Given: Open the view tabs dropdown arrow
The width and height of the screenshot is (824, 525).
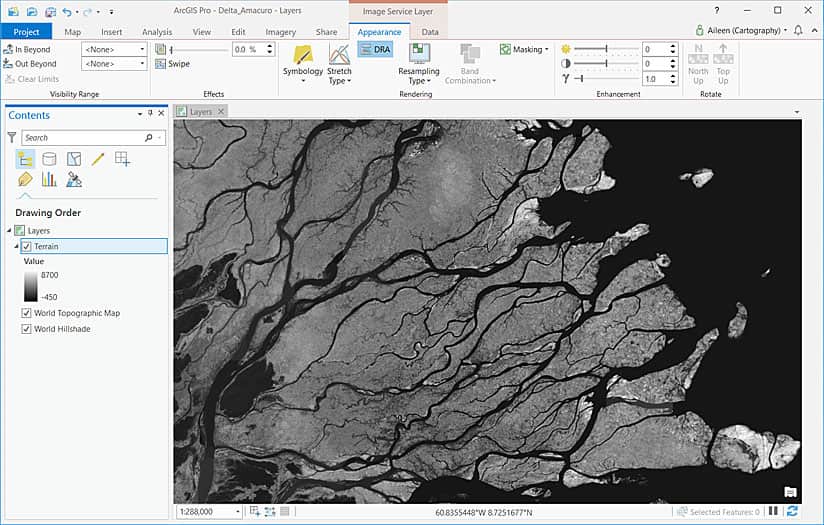Looking at the screenshot, I should [797, 112].
